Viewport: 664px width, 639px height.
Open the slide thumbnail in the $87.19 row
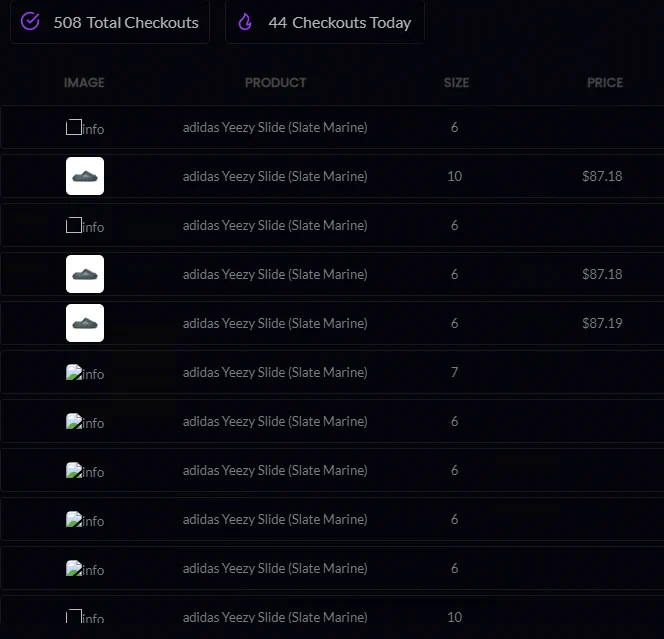pos(85,323)
